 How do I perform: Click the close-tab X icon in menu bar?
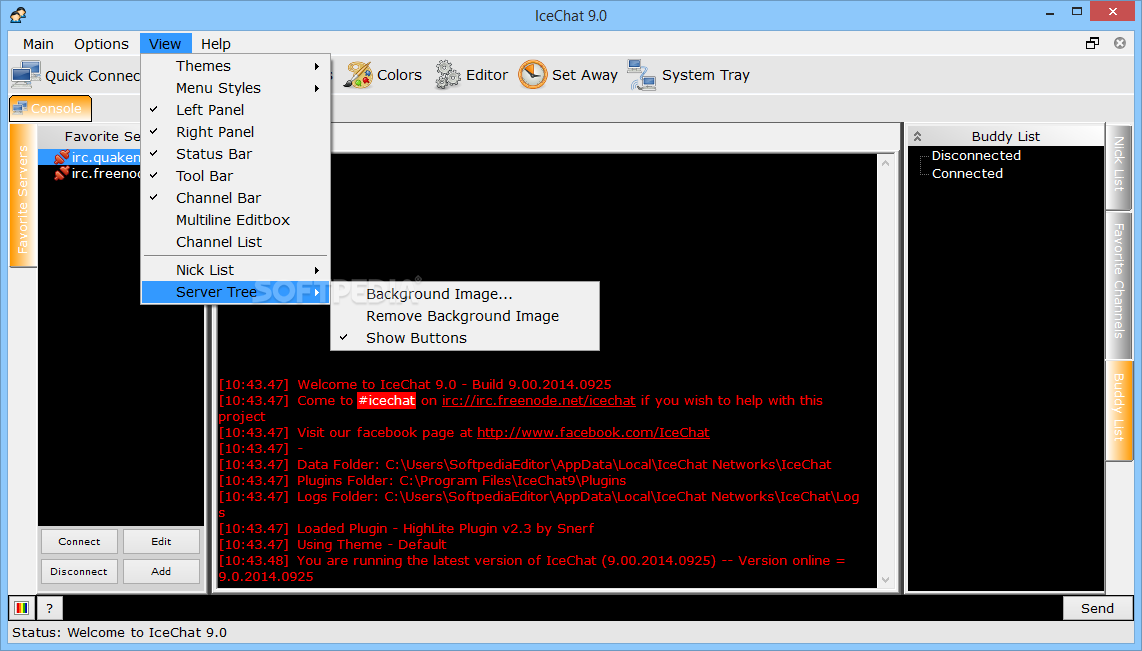click(1120, 44)
